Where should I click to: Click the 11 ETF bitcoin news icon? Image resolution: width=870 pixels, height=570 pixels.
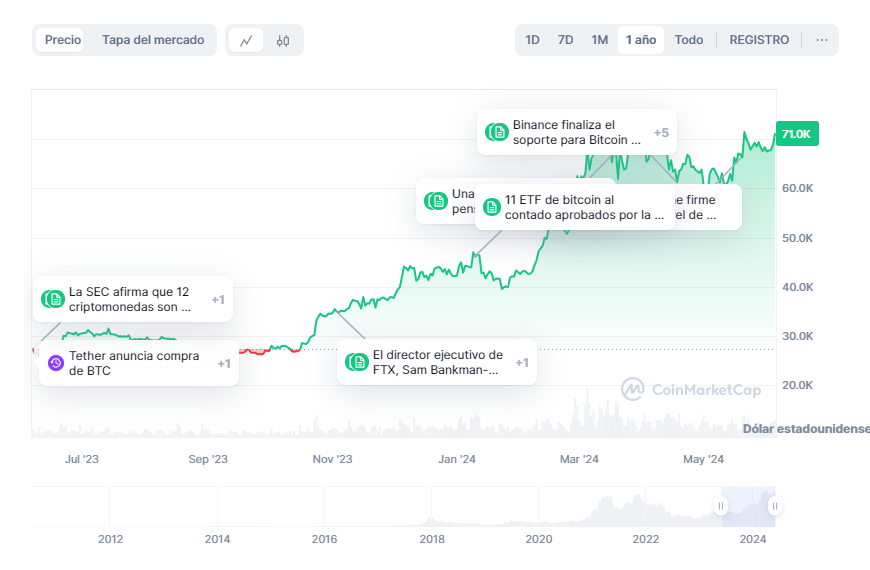click(491, 207)
